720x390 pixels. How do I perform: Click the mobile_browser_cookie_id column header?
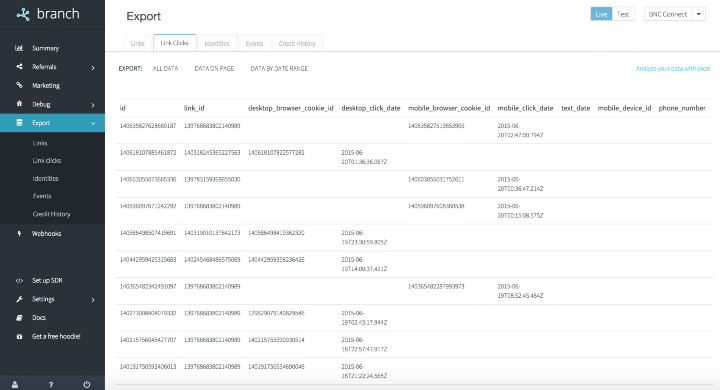(x=449, y=108)
